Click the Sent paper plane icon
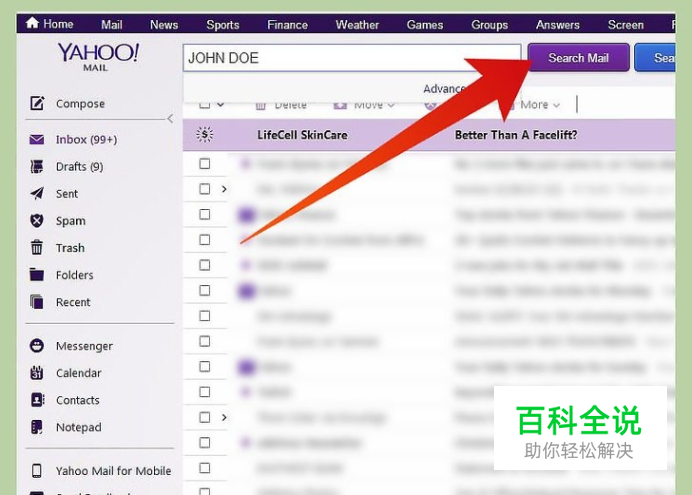The width and height of the screenshot is (692, 495). coord(37,193)
